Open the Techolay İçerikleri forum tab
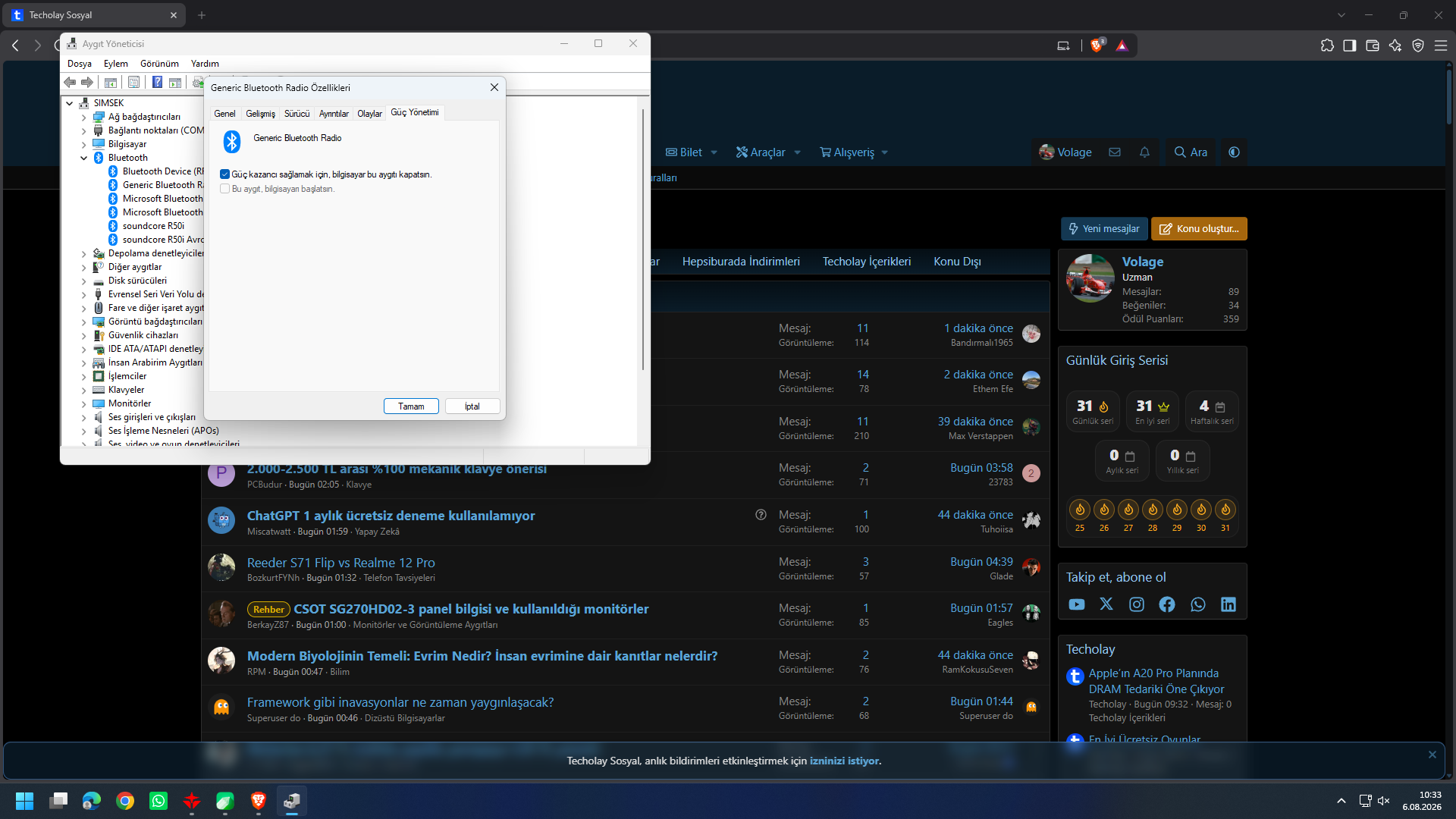This screenshot has height=819, width=1456. [867, 262]
